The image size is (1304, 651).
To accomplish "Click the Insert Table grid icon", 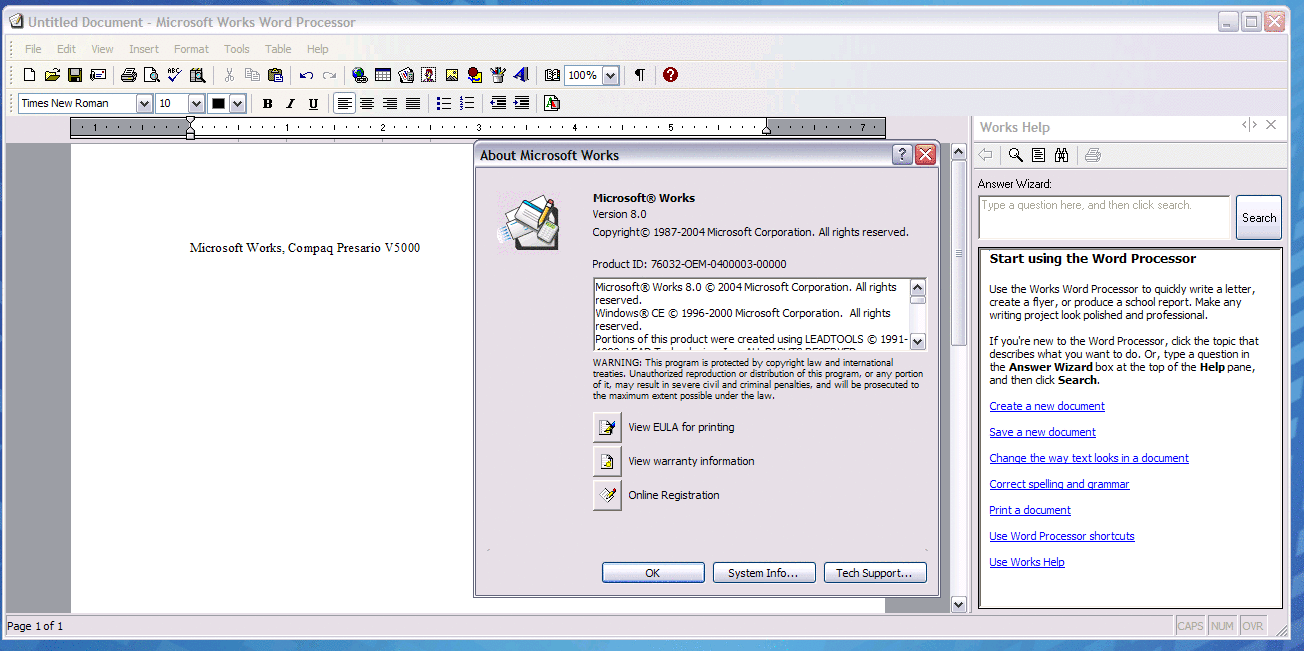I will click(x=383, y=75).
